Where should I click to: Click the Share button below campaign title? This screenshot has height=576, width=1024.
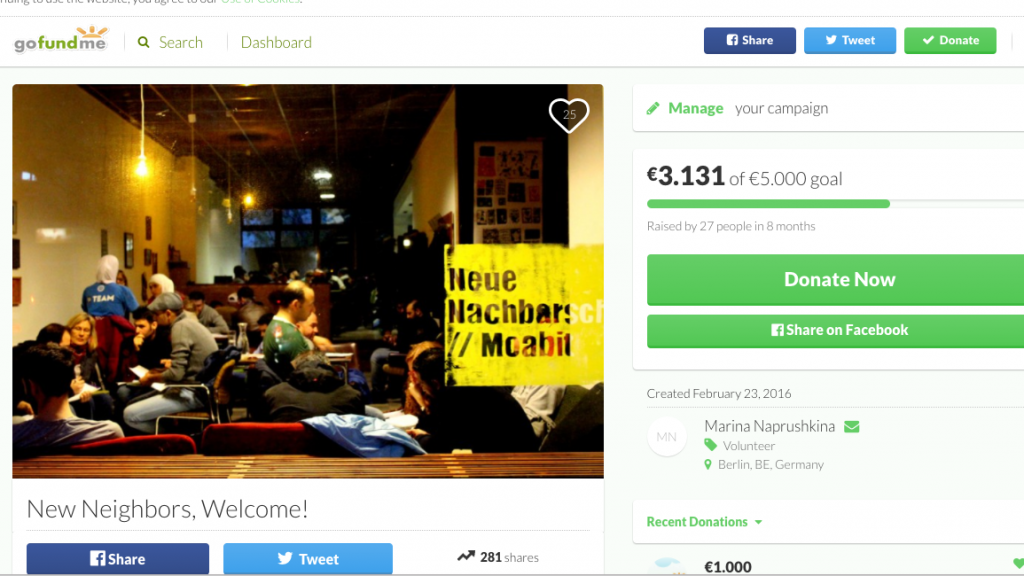tap(118, 559)
